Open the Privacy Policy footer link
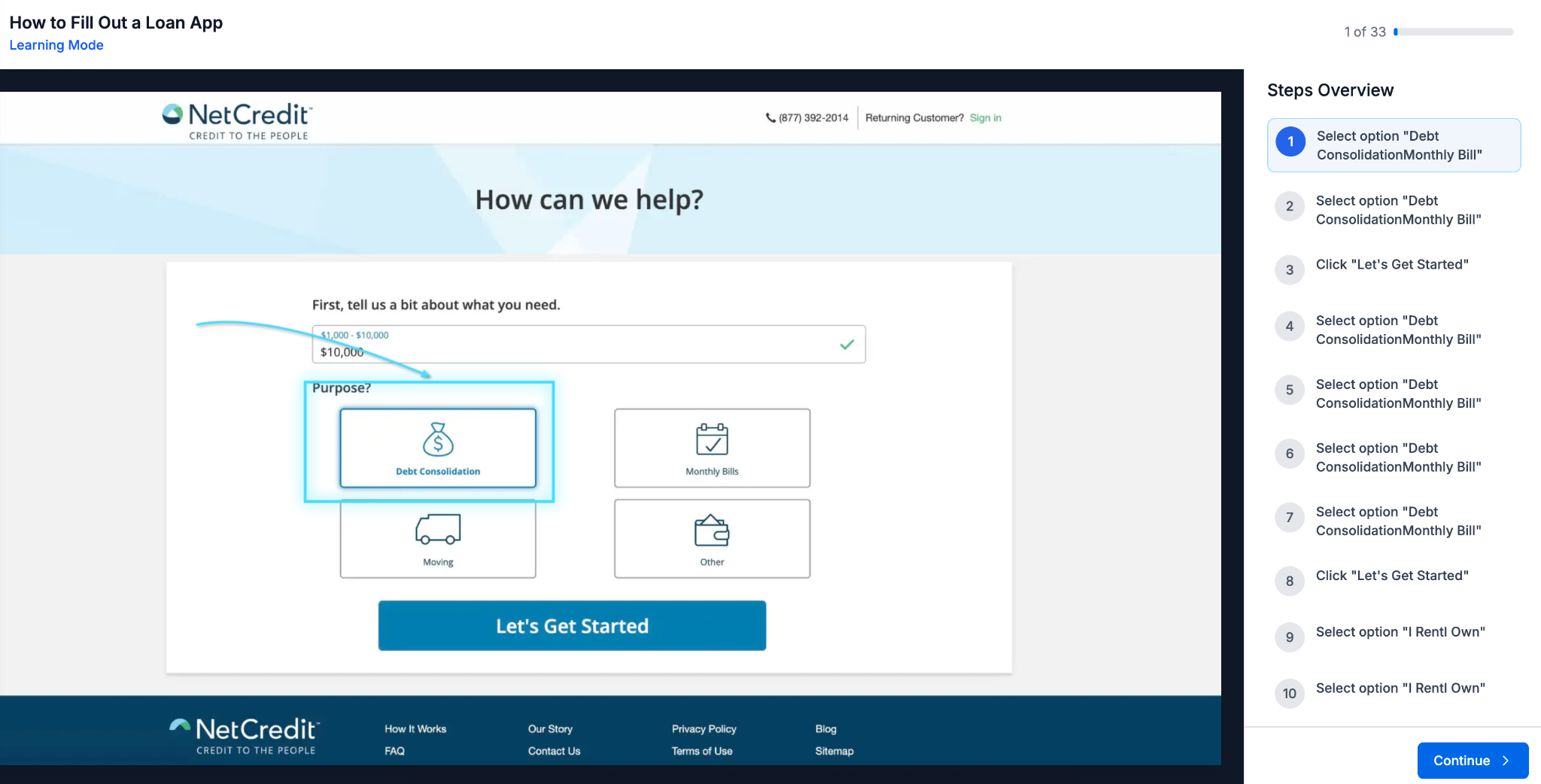Screen dimensions: 1541x784 click(x=704, y=729)
